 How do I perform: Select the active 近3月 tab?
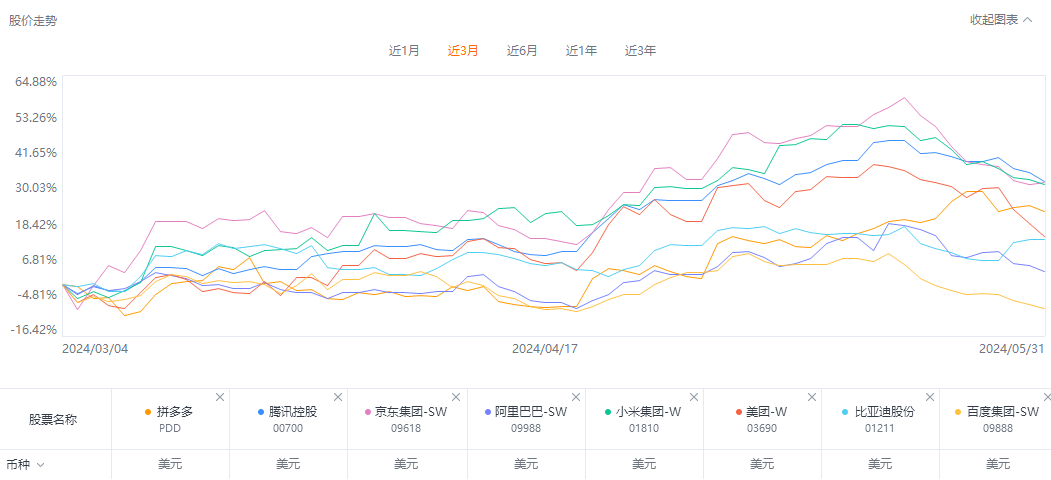coord(463,51)
